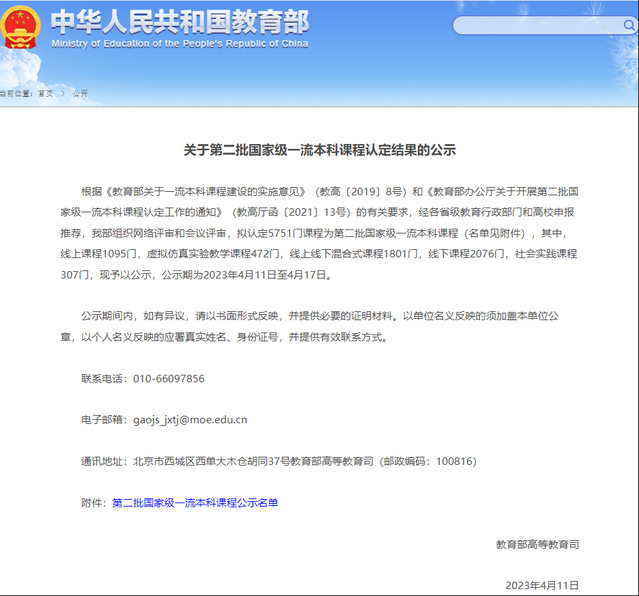Click the 教育部高等教育司 signature line

pos(537,544)
